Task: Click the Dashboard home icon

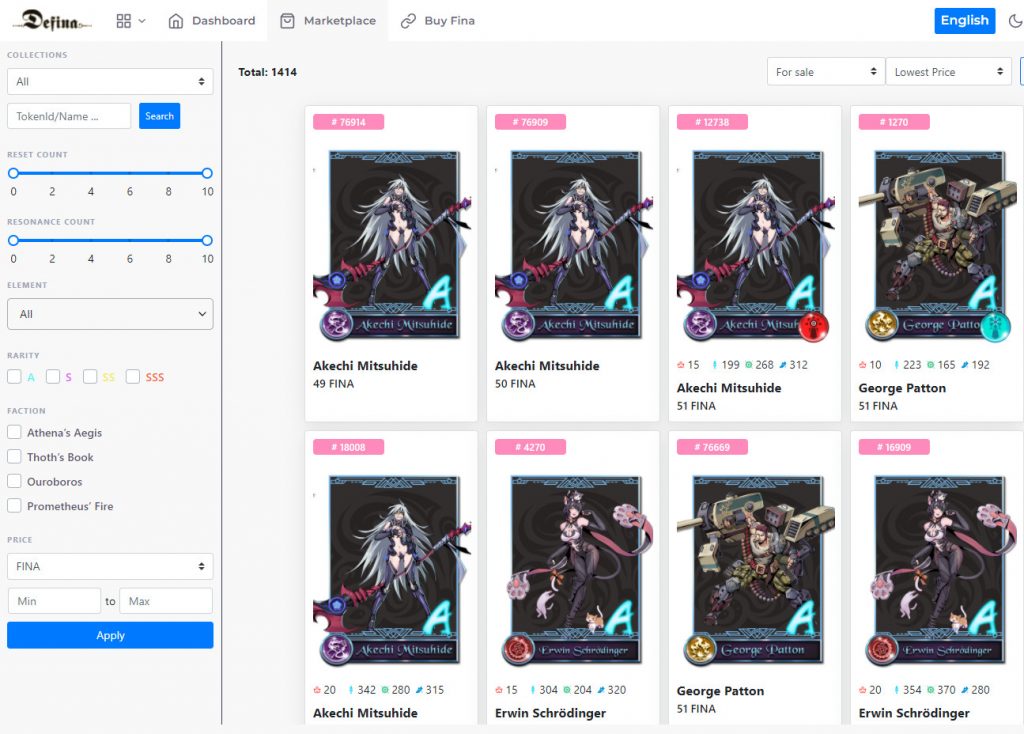Action: click(x=176, y=21)
